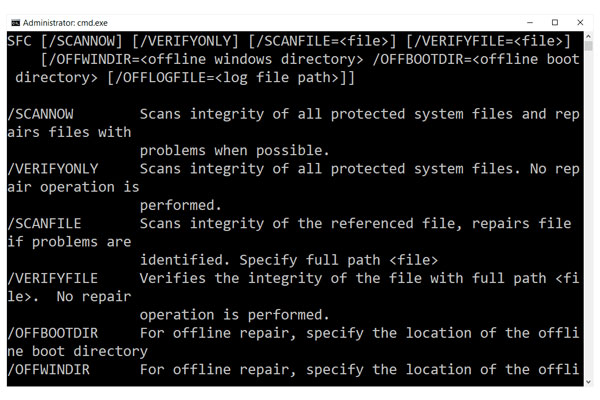Viewport: 600px width, 400px height.
Task: Maximize the command prompt window
Action: (555, 23)
